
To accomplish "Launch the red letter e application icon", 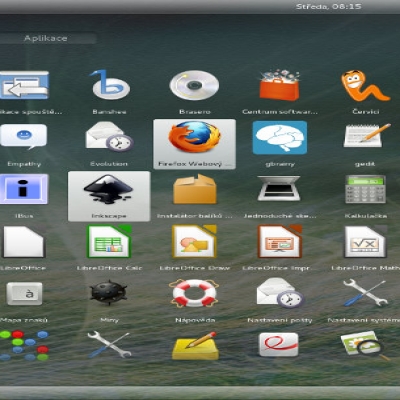I will [x=279, y=345].
